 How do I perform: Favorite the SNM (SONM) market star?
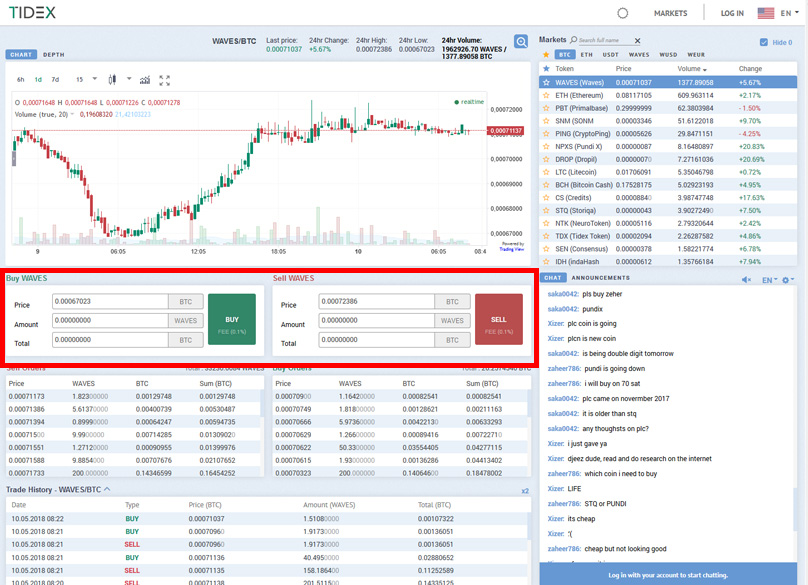pos(546,121)
